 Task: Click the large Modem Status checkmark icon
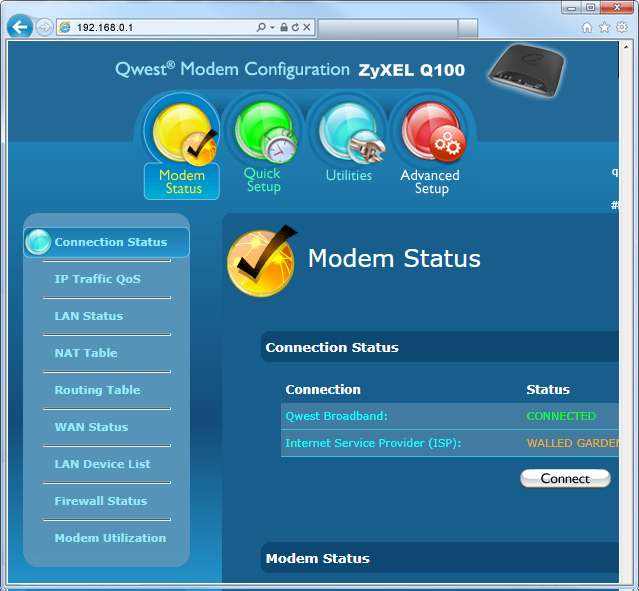(262, 261)
